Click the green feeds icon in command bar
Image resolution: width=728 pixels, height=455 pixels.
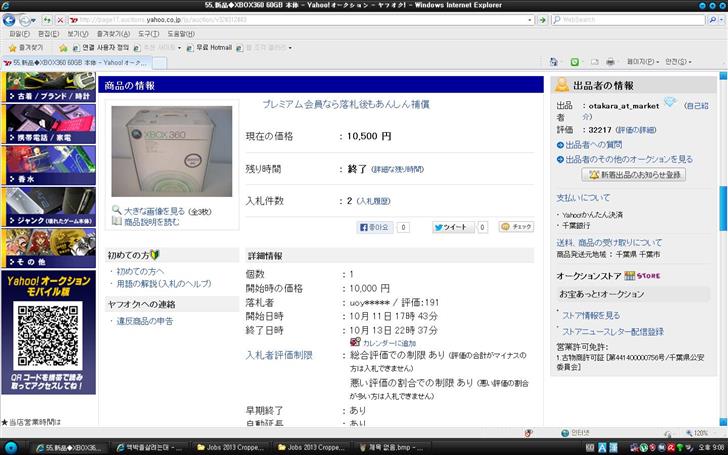[x=574, y=62]
